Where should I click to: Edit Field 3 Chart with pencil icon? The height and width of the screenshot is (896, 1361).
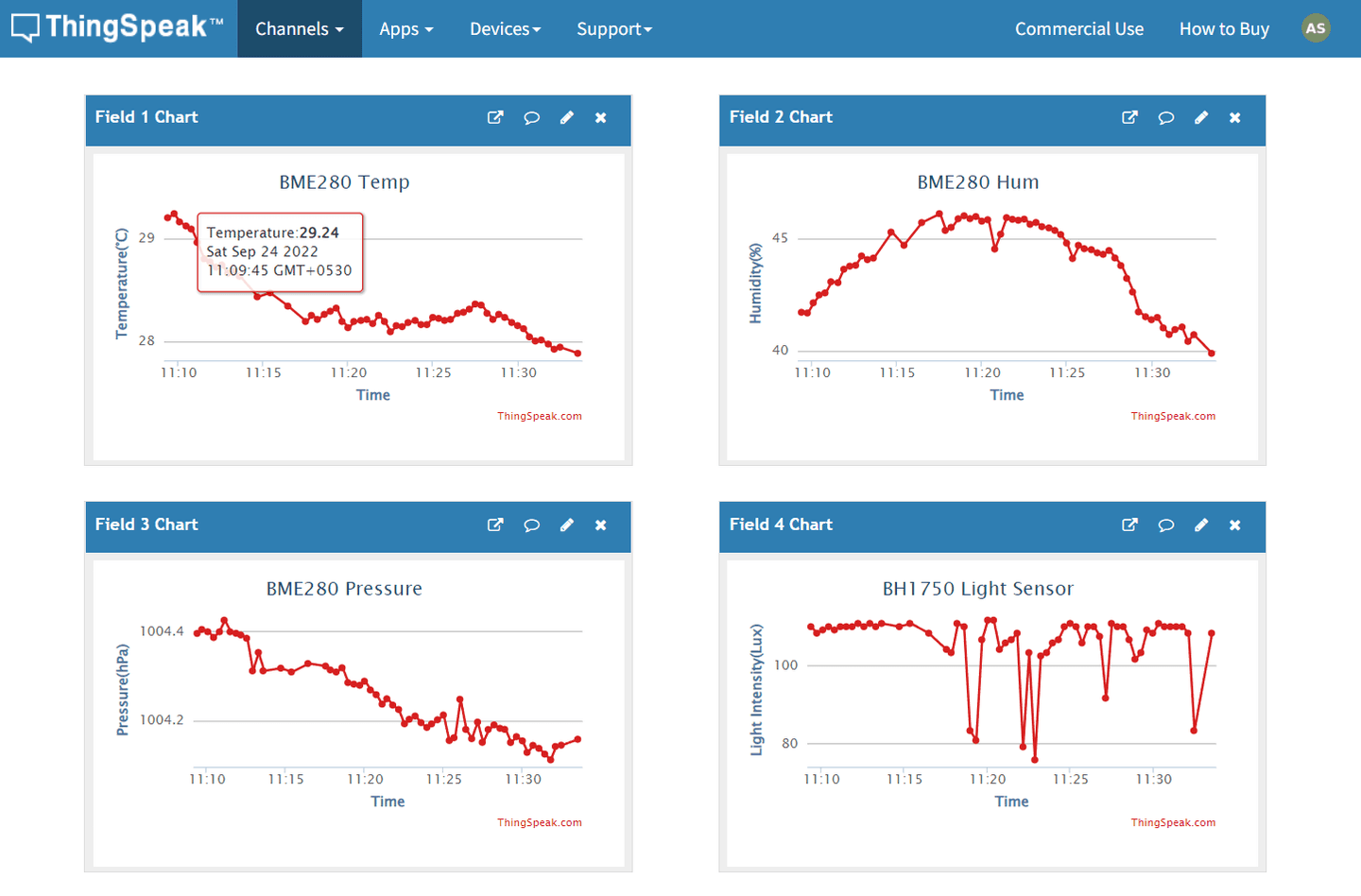pyautogui.click(x=566, y=525)
